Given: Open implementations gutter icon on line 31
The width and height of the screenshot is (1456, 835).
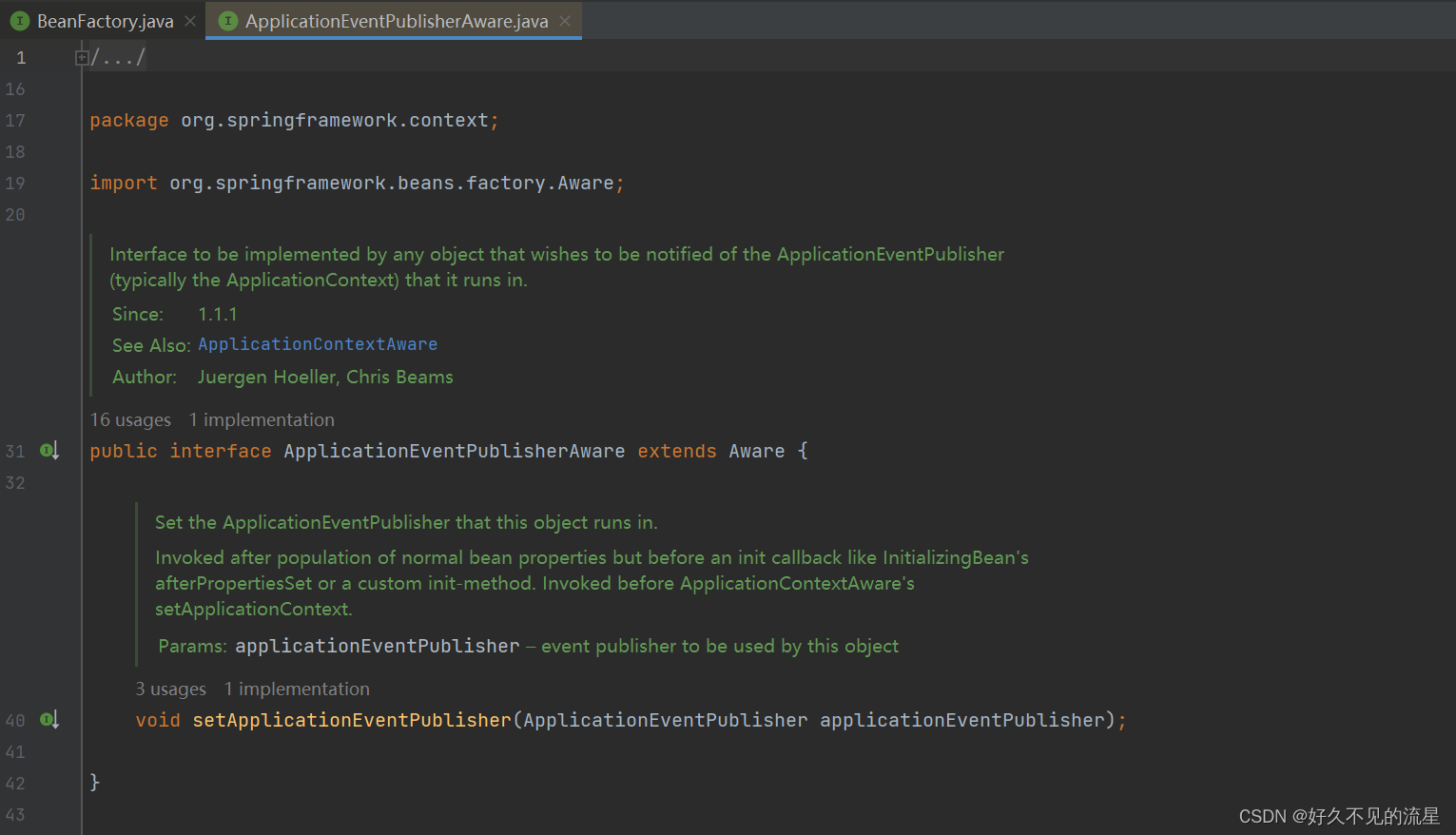Looking at the screenshot, I should pyautogui.click(x=49, y=451).
